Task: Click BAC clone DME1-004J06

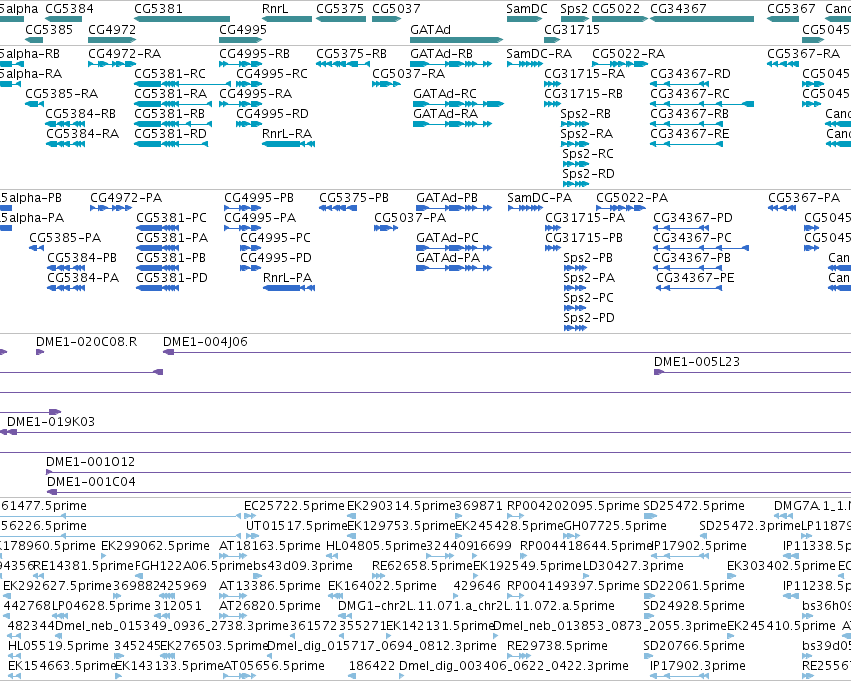Action: [205, 342]
